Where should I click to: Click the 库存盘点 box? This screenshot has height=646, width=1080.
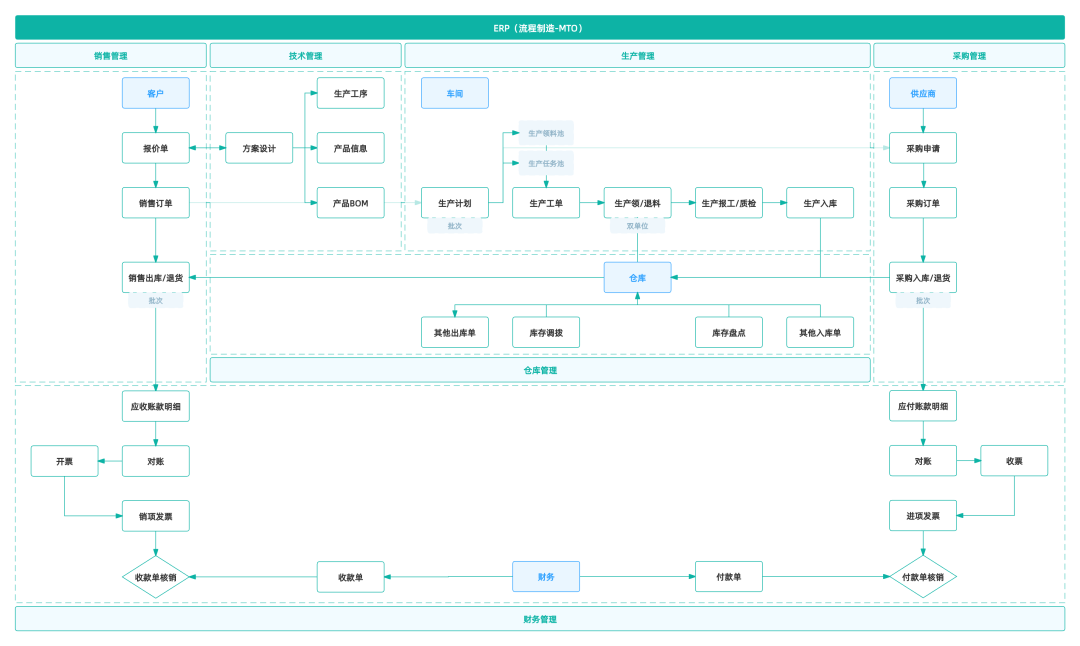(729, 332)
